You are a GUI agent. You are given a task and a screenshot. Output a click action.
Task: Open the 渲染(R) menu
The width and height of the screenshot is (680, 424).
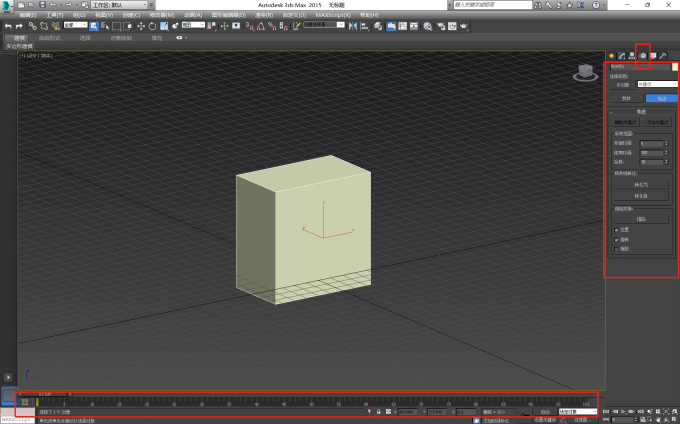tap(264, 15)
